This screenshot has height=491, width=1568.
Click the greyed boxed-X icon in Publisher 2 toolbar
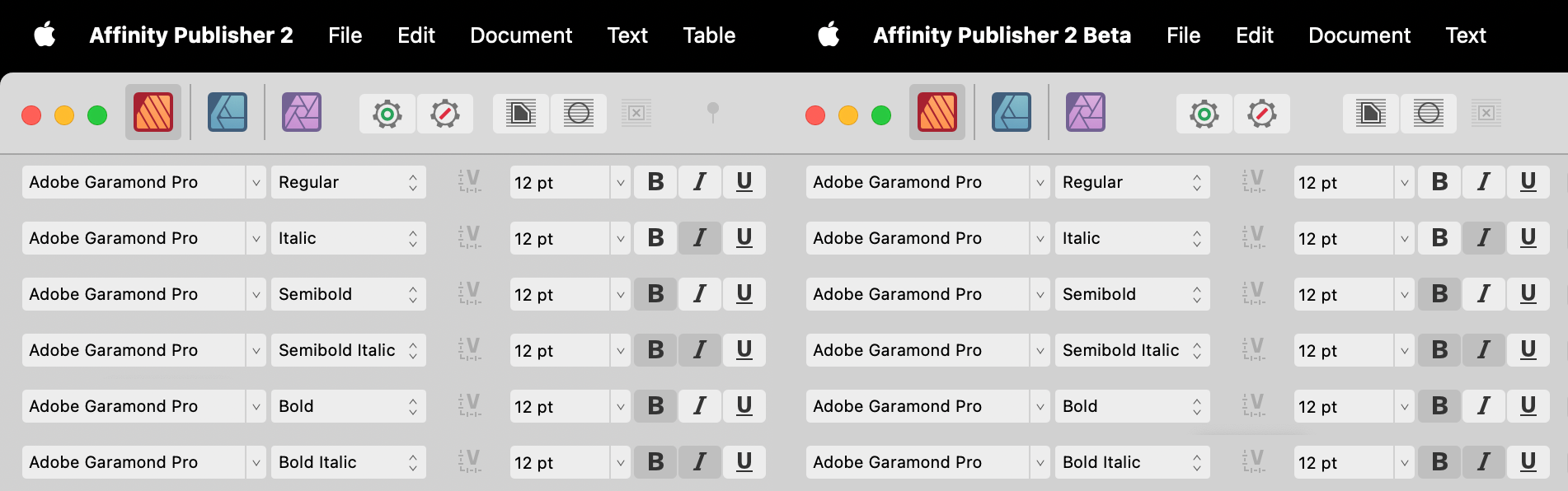(636, 113)
